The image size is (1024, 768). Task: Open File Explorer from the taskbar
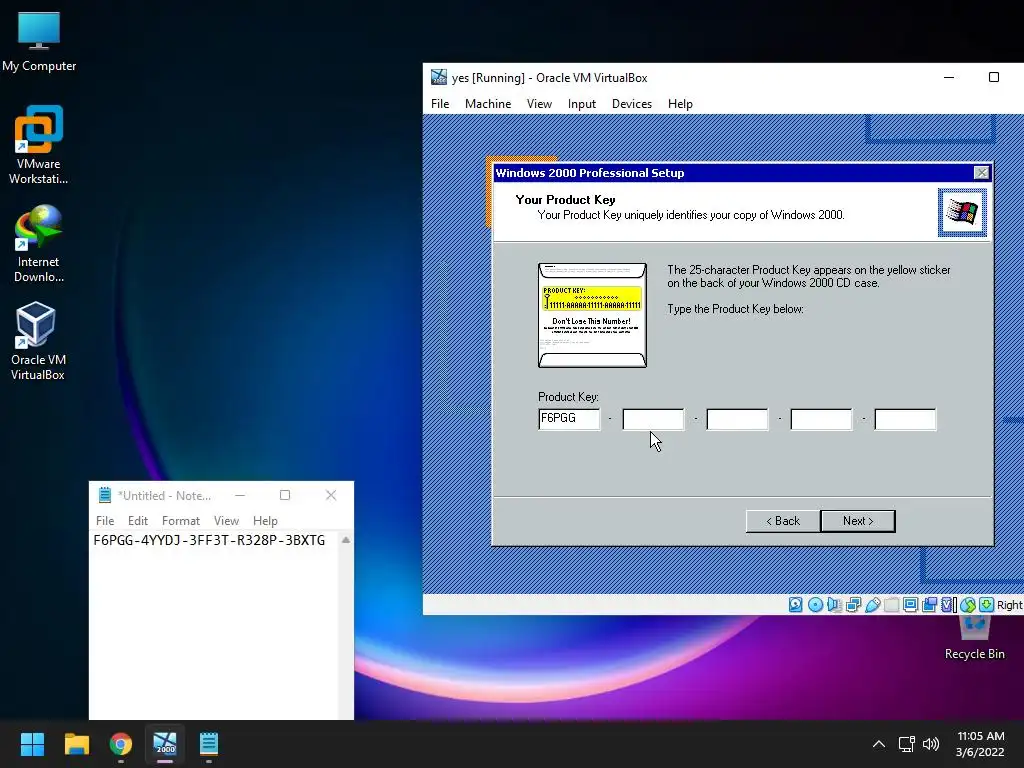point(76,744)
